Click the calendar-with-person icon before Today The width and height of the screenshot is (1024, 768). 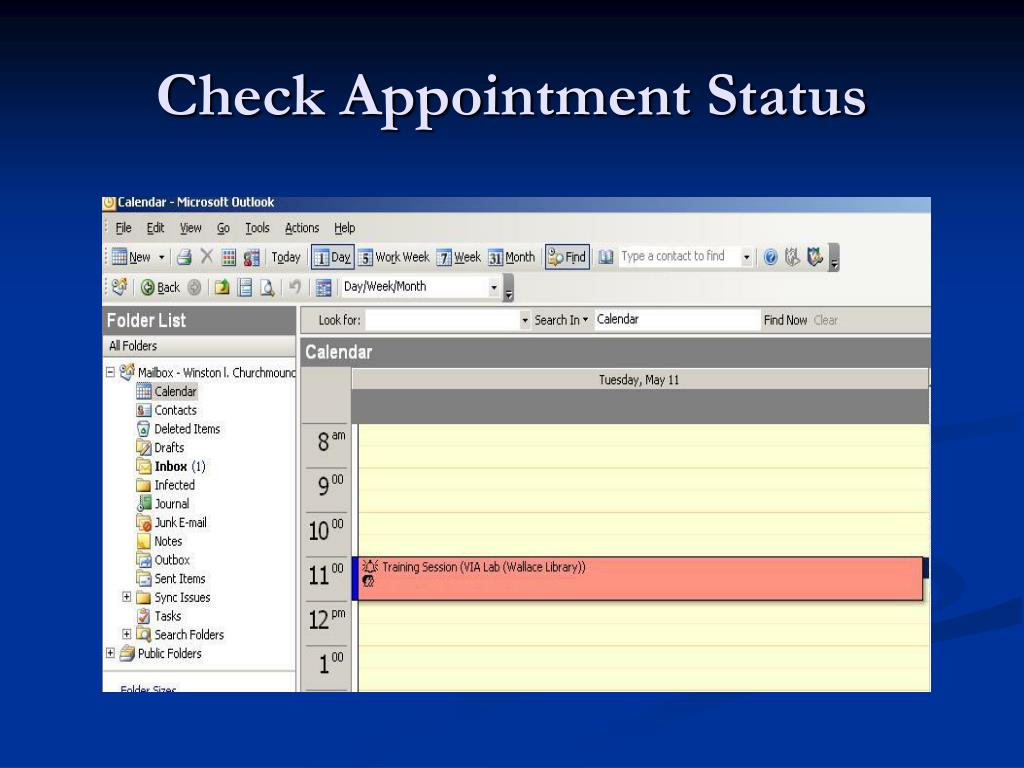251,257
